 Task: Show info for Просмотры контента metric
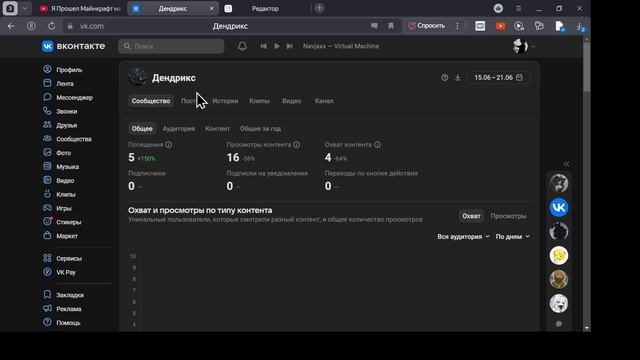point(297,144)
